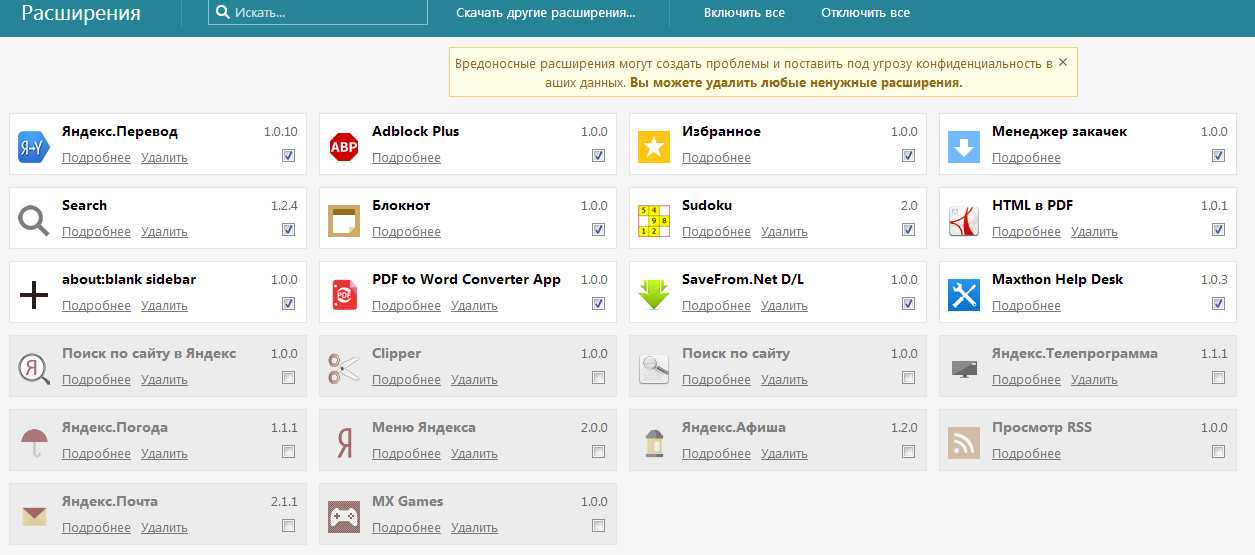
Task: Uncheck the Adblock Plus checkbox
Action: pos(598,156)
